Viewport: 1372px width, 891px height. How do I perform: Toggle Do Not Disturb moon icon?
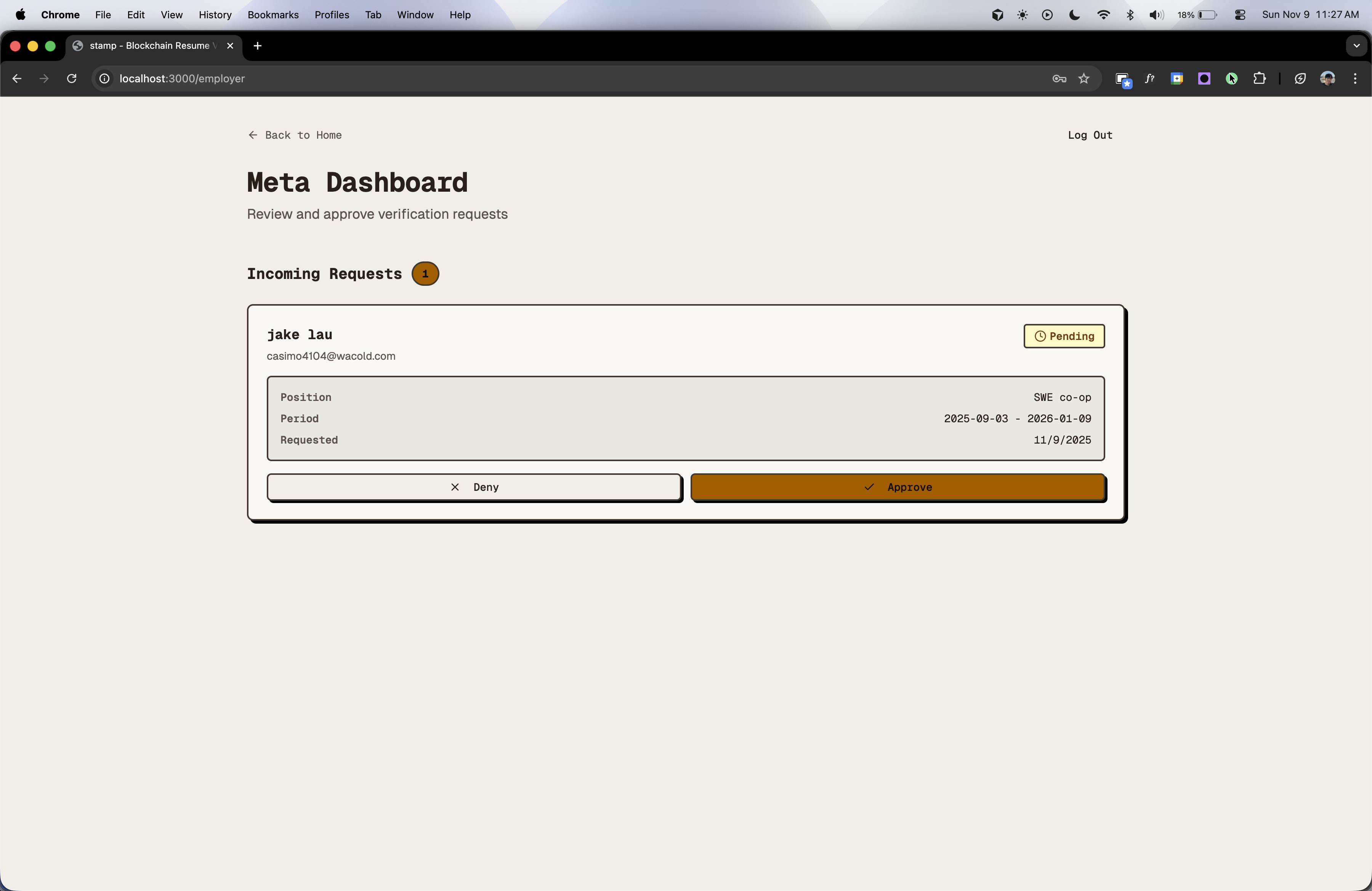point(1074,15)
